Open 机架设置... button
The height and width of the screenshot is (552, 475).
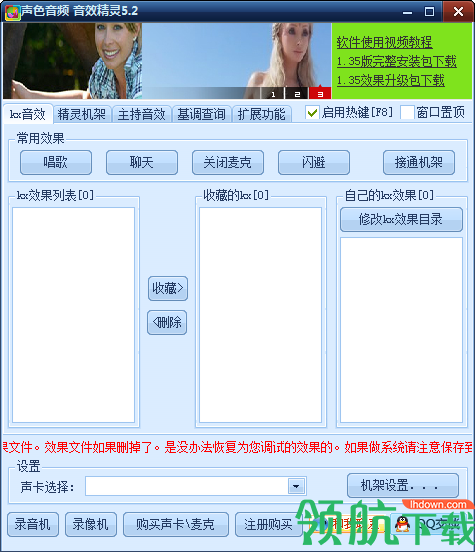tap(403, 485)
